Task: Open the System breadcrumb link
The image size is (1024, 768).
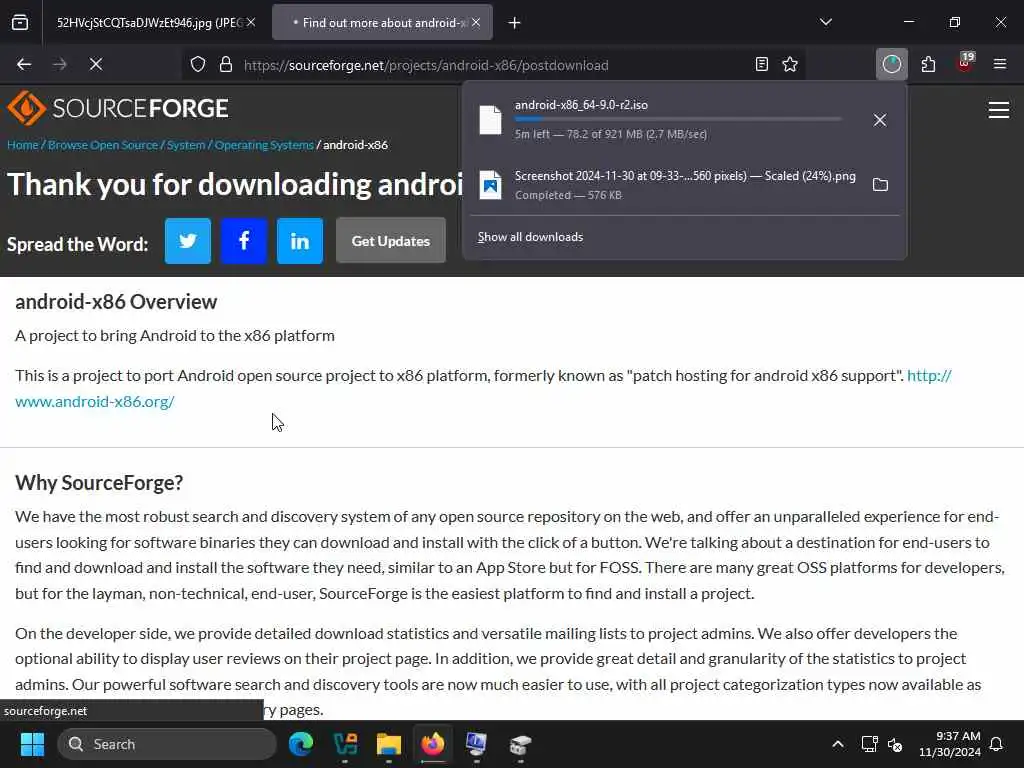Action: point(186,145)
